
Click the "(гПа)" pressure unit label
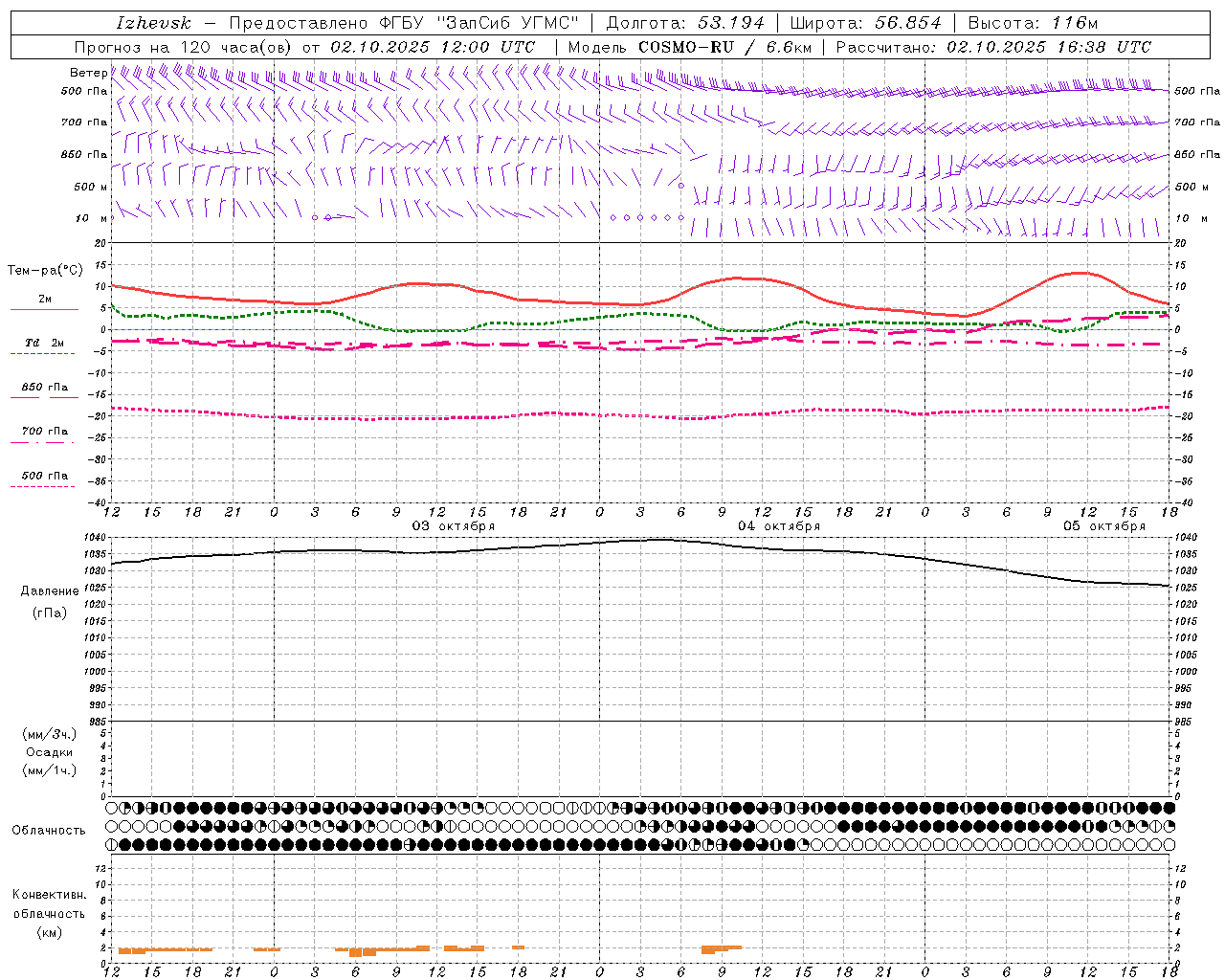click(50, 613)
